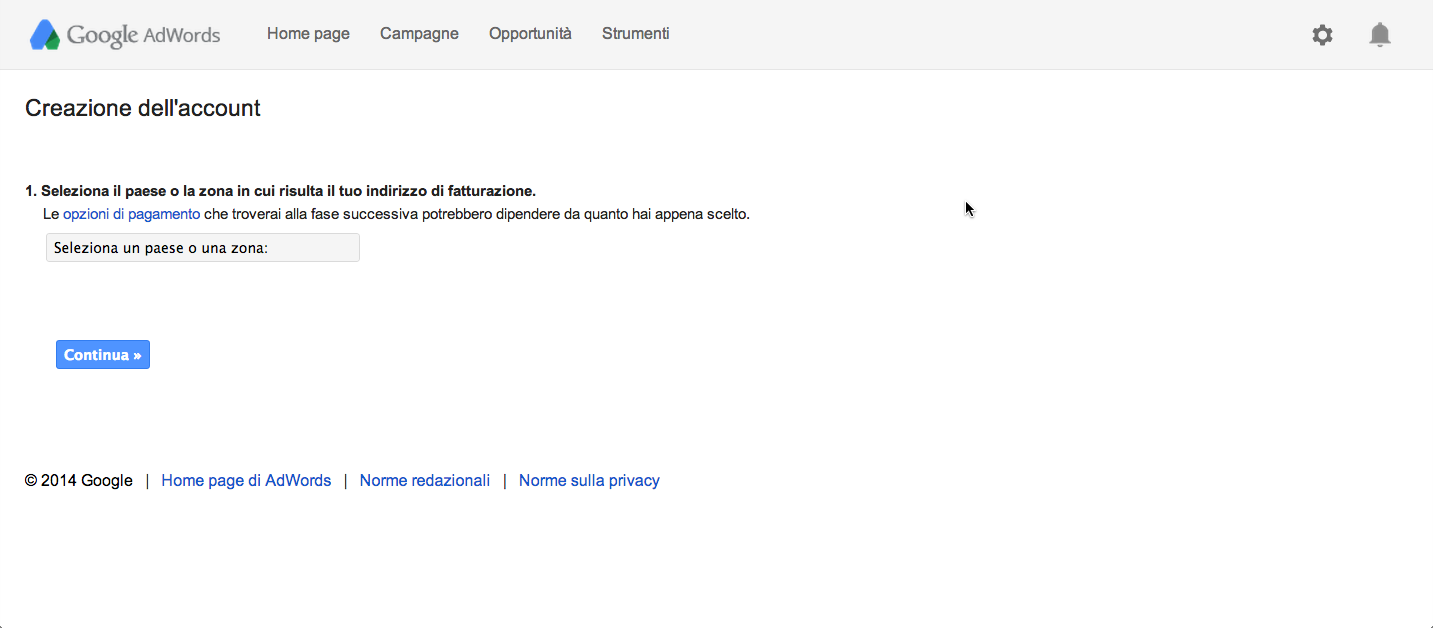Follow the "opzioni di pagamento" link
Screen dimensions: 1433x628
[x=131, y=214]
